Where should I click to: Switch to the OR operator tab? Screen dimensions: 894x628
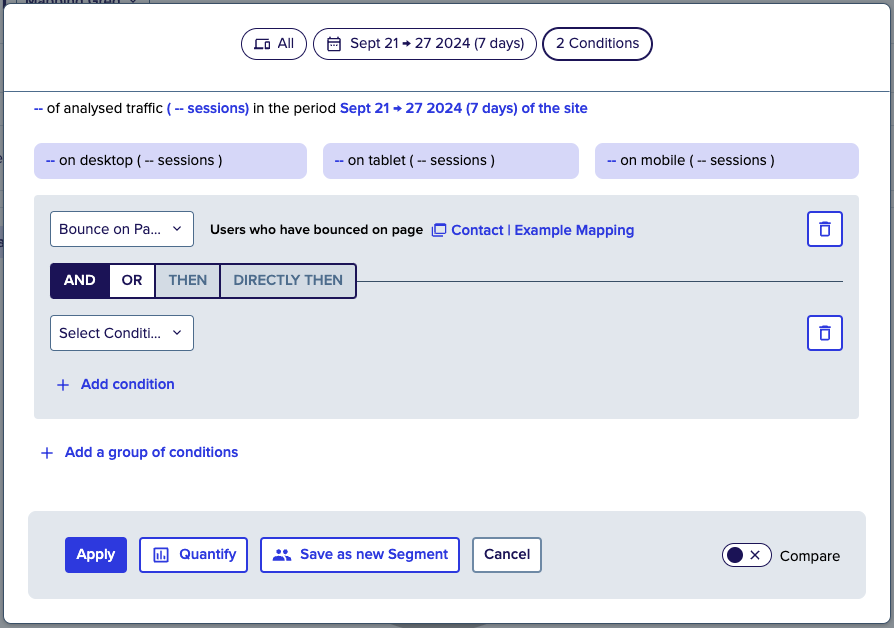(x=131, y=281)
